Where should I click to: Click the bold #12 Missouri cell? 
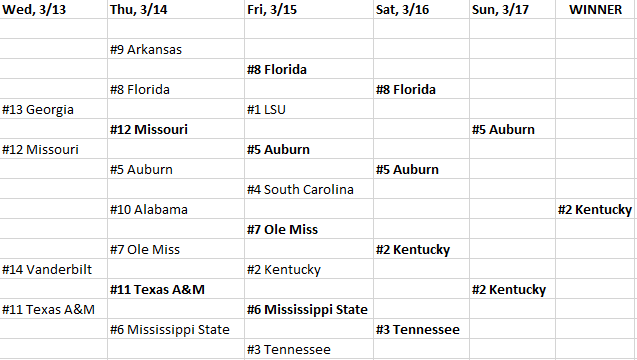[176, 129]
